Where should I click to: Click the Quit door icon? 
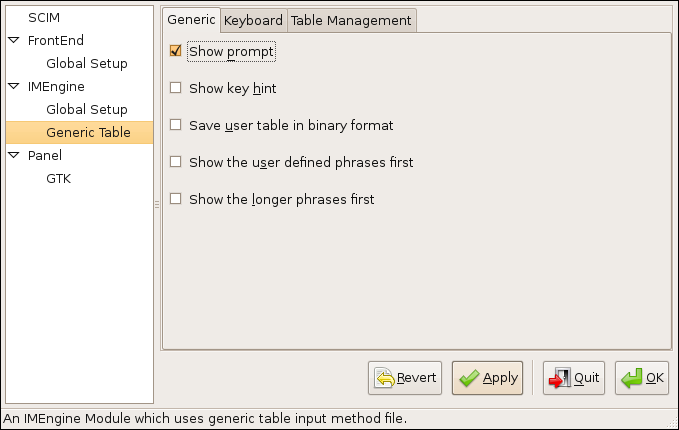pyautogui.click(x=560, y=378)
